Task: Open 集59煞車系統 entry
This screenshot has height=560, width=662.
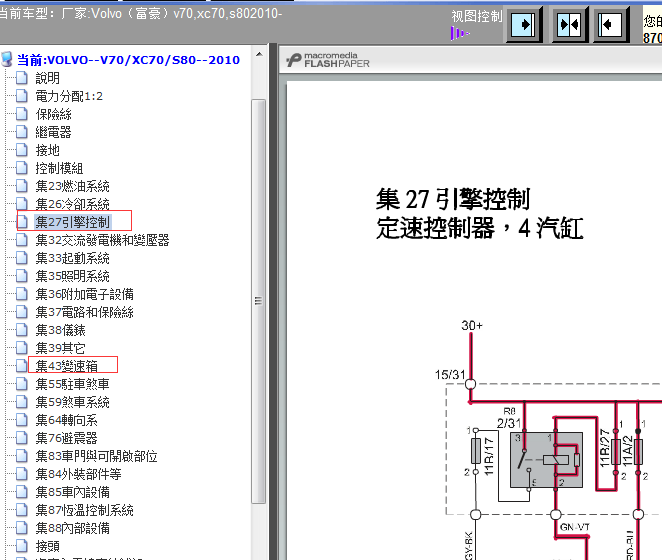Action: coord(72,402)
